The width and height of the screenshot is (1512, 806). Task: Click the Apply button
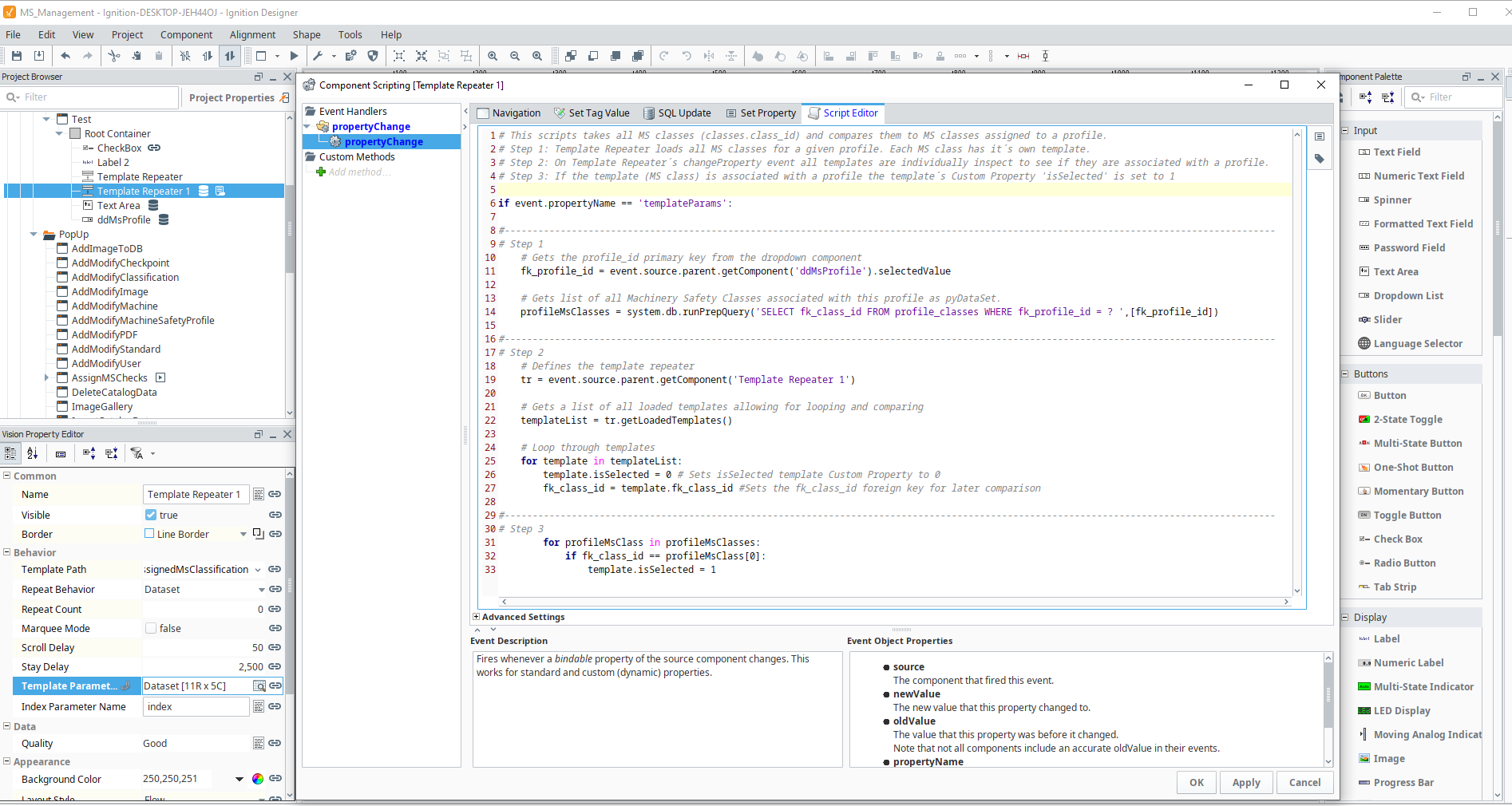point(1245,783)
